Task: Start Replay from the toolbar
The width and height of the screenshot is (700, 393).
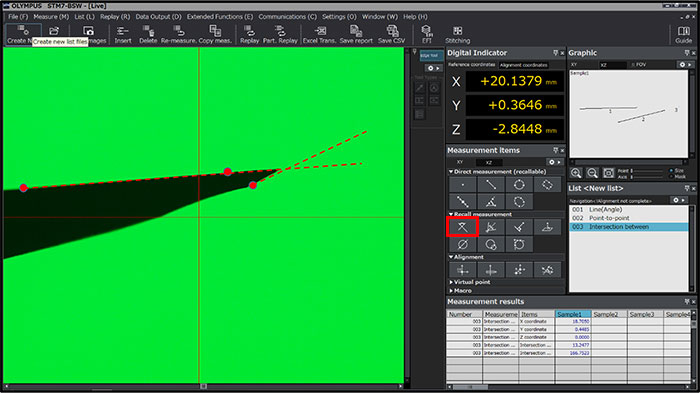Action: pos(250,34)
